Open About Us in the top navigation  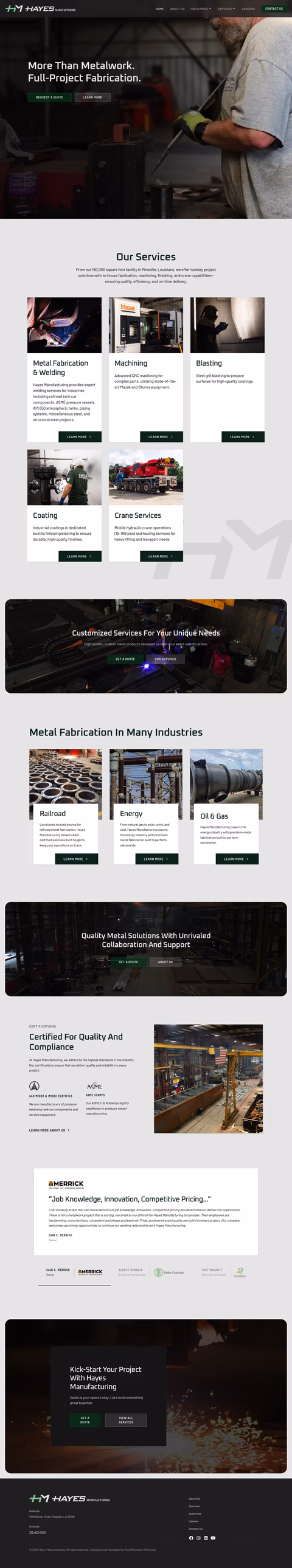[x=178, y=9]
